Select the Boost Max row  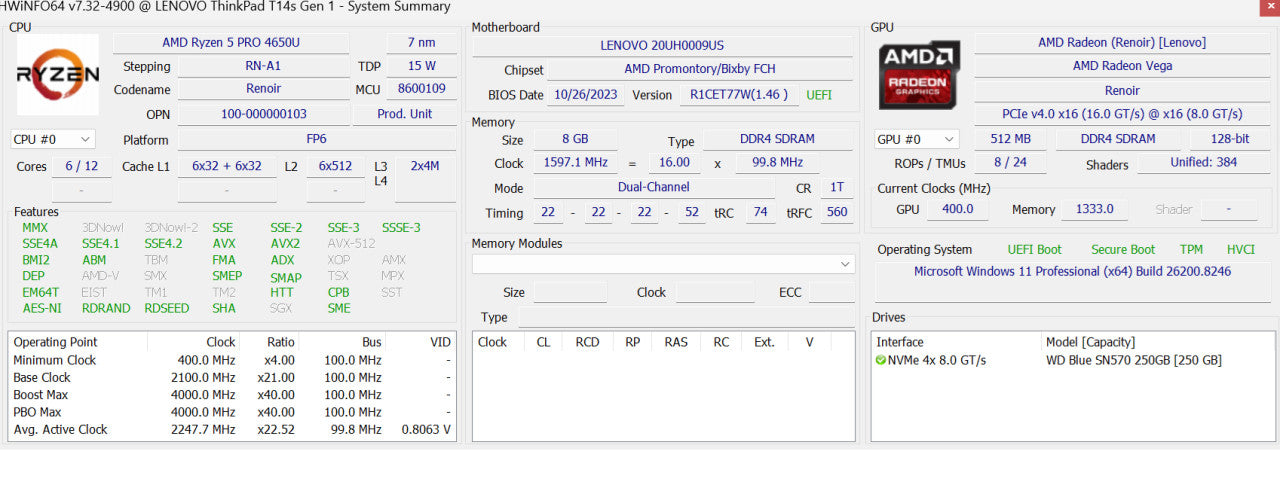point(232,395)
